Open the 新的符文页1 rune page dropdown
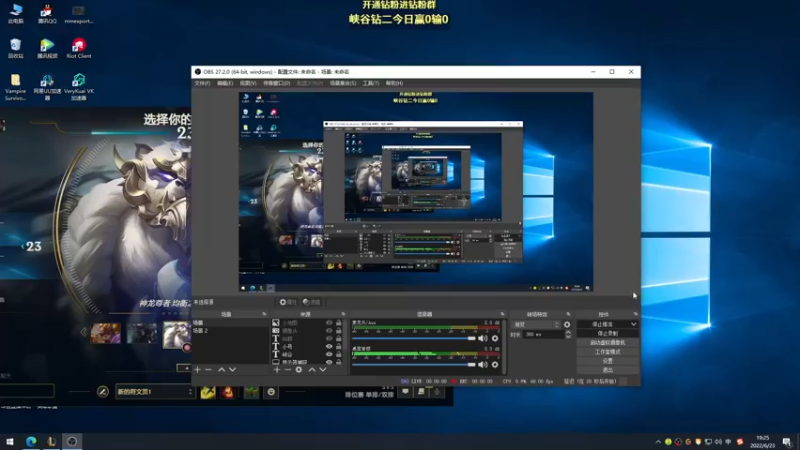Image resolution: width=800 pixels, height=450 pixels. click(x=155, y=391)
